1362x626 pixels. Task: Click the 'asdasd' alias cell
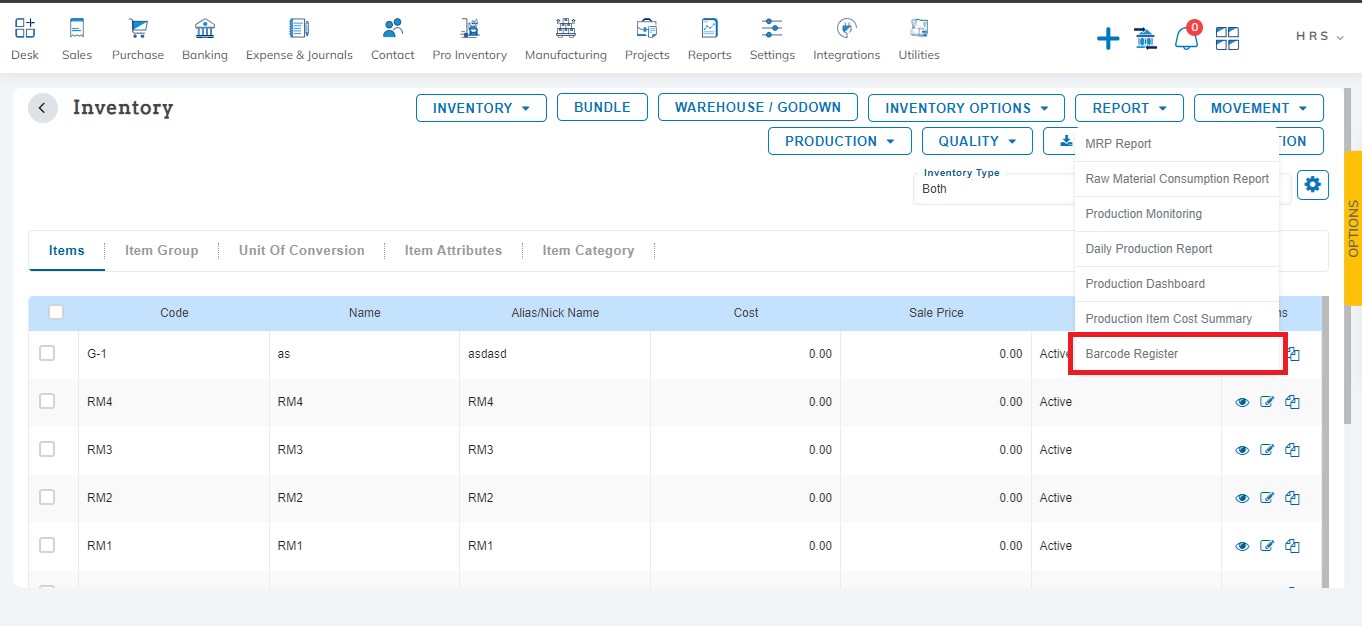pos(555,354)
